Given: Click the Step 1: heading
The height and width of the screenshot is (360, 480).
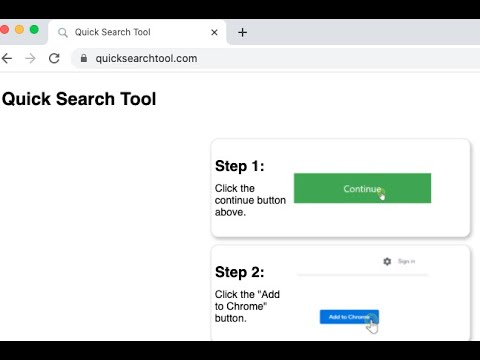Looking at the screenshot, I should pos(239,166).
